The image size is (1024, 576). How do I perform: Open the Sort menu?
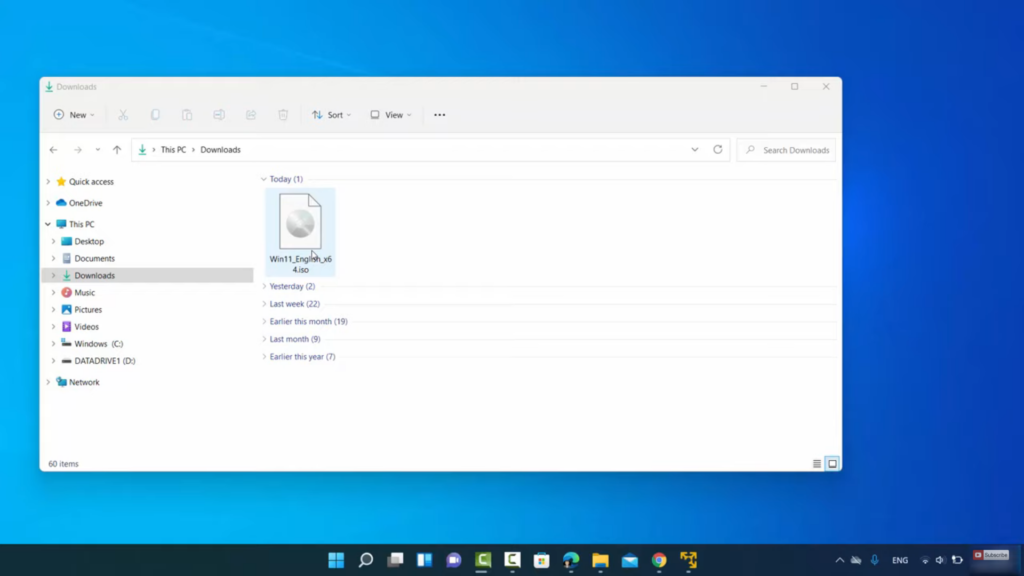[331, 115]
